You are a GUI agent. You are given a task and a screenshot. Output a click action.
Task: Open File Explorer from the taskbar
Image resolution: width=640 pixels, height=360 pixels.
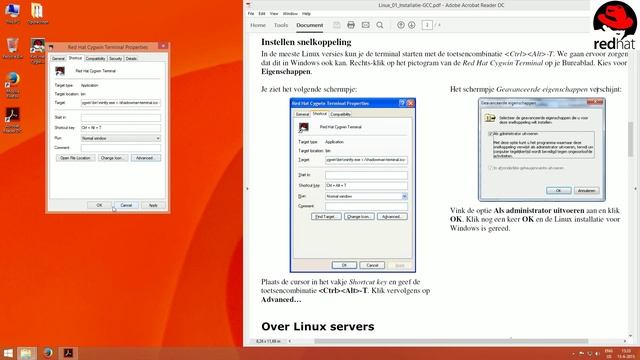26,353
